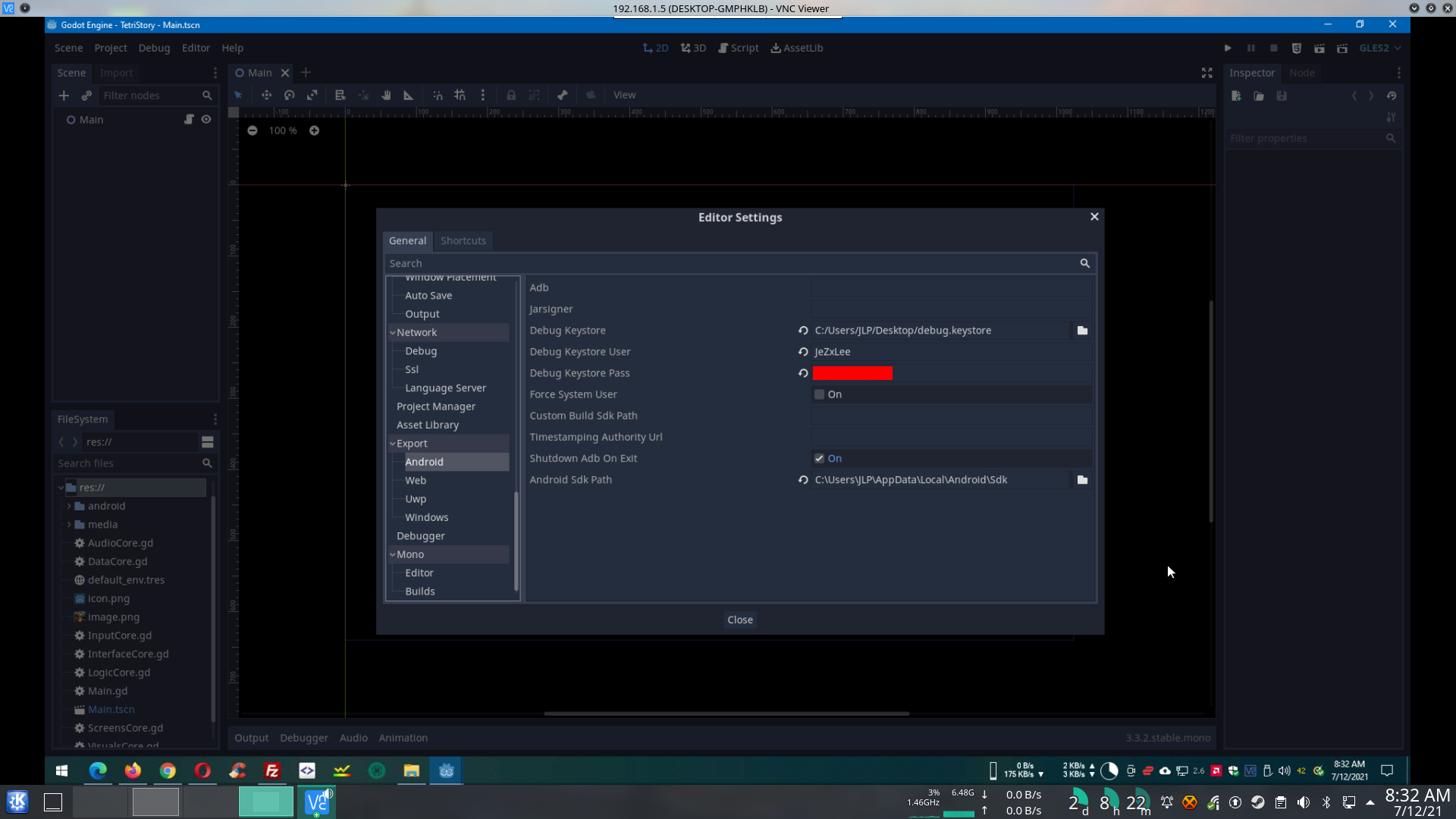Viewport: 1456px width, 819px height.
Task: Open the GLES2 renderer dropdown
Action: pos(1379,48)
